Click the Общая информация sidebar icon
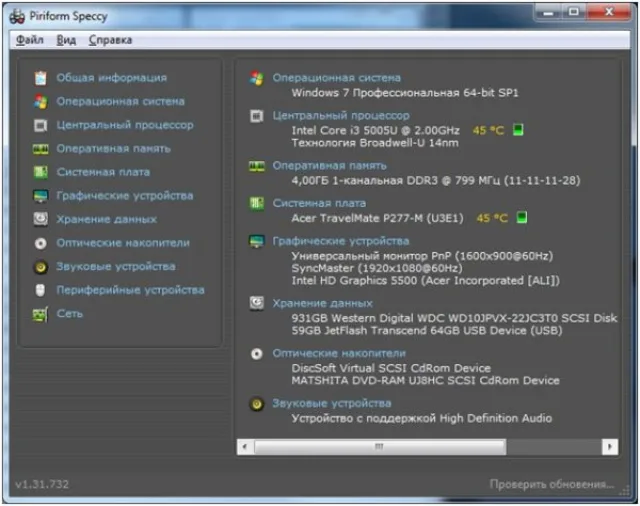 click(x=40, y=78)
